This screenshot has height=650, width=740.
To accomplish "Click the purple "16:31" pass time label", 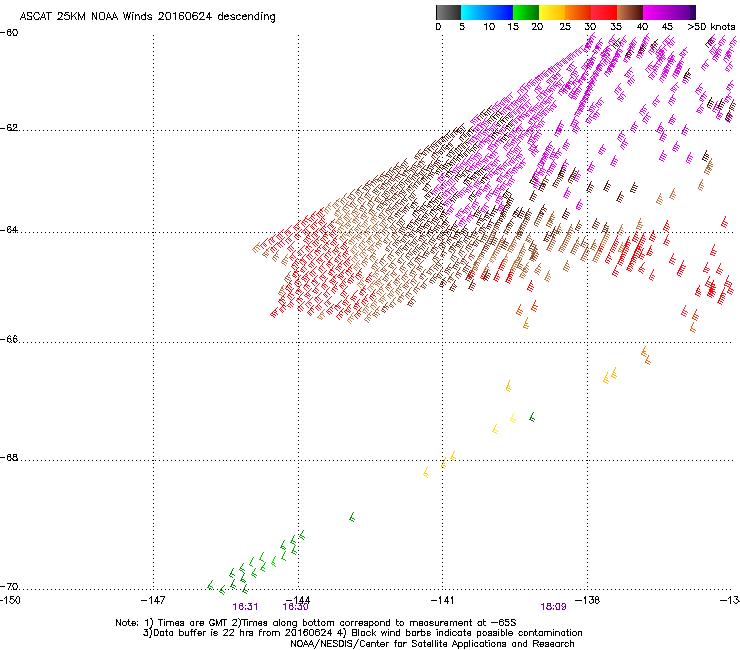I will coord(245,607).
